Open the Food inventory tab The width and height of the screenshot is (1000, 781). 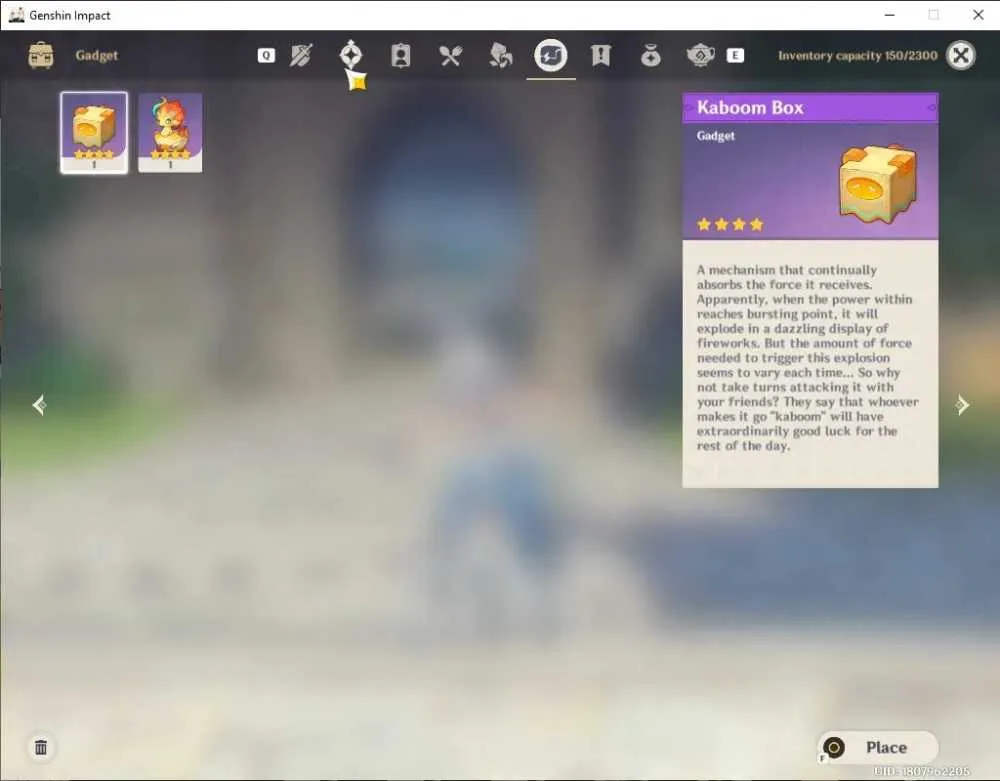coord(450,55)
